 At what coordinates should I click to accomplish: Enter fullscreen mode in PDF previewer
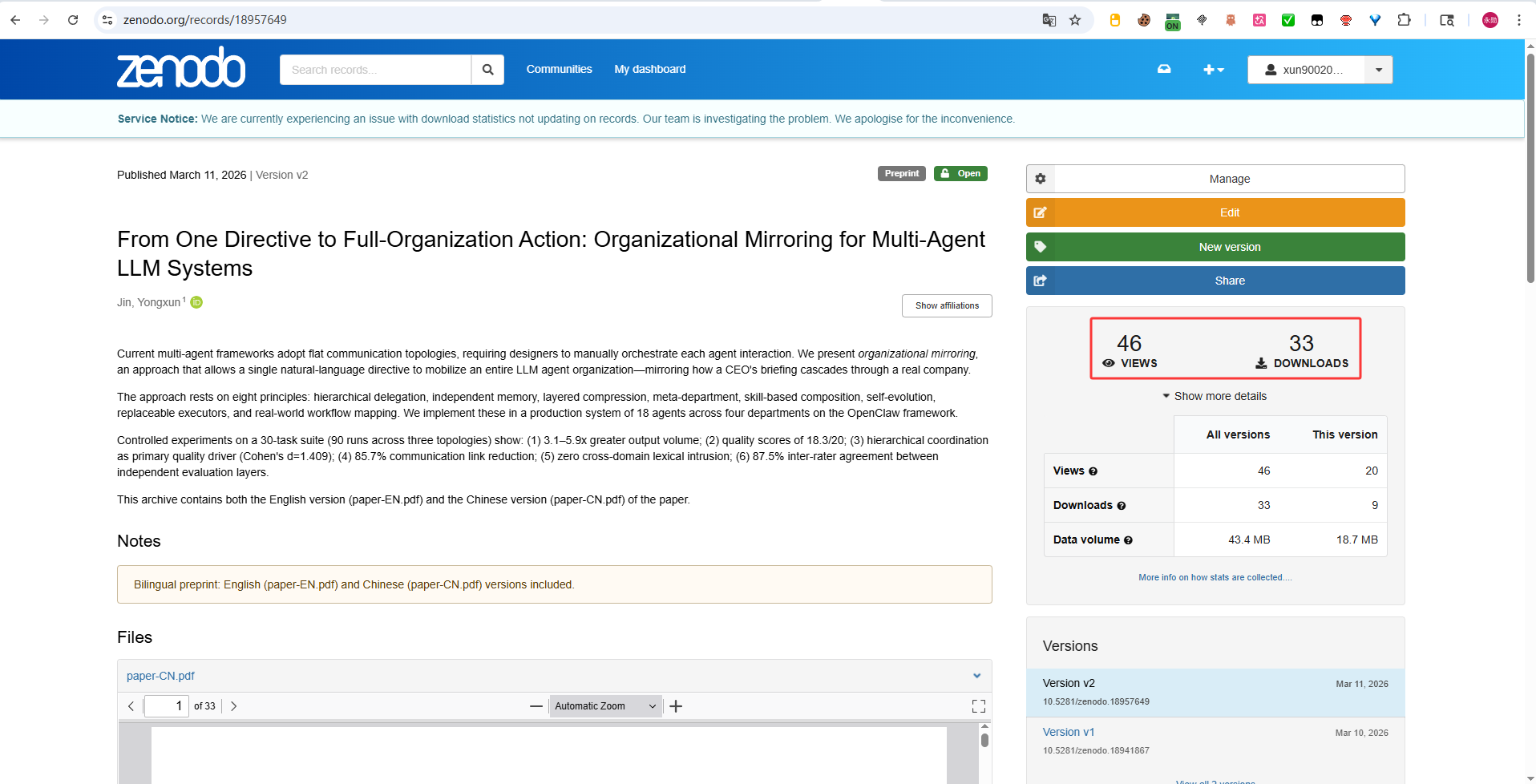(x=979, y=706)
